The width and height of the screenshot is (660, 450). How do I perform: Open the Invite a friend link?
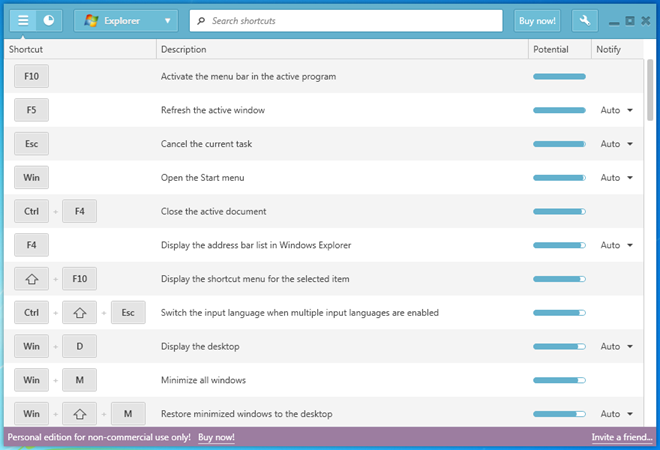coord(620,438)
